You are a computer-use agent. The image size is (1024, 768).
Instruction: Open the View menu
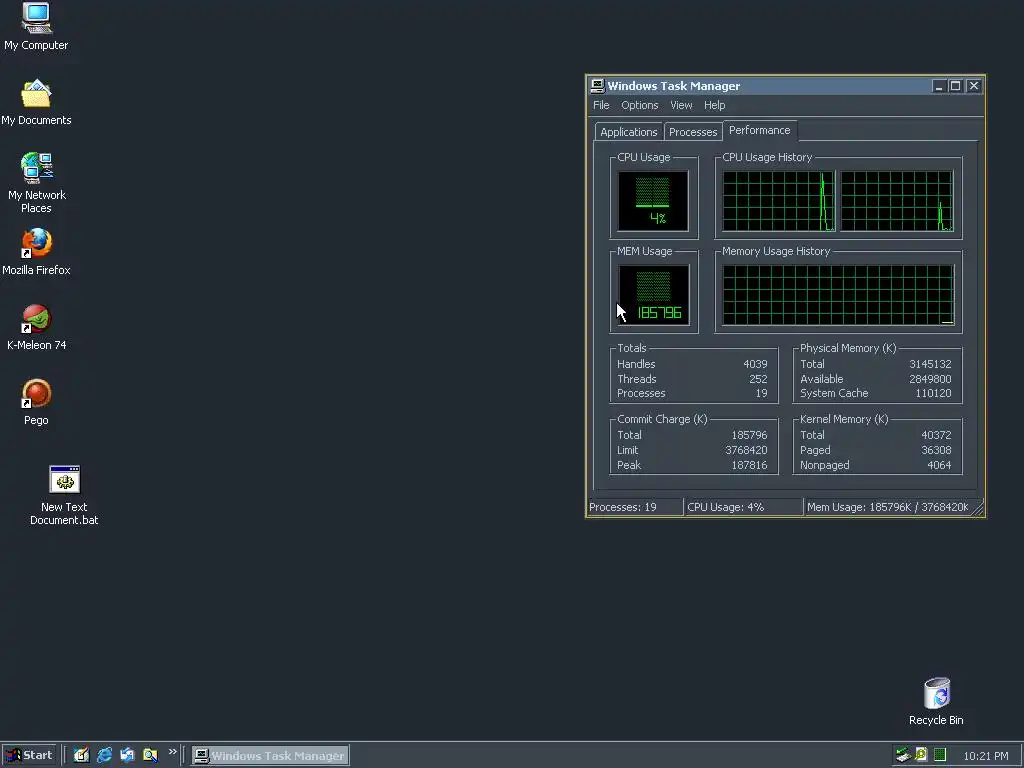pyautogui.click(x=680, y=105)
